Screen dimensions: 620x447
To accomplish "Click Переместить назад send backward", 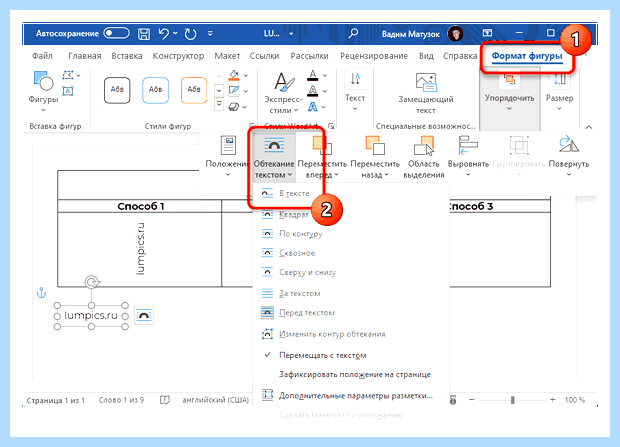I will click(x=375, y=157).
